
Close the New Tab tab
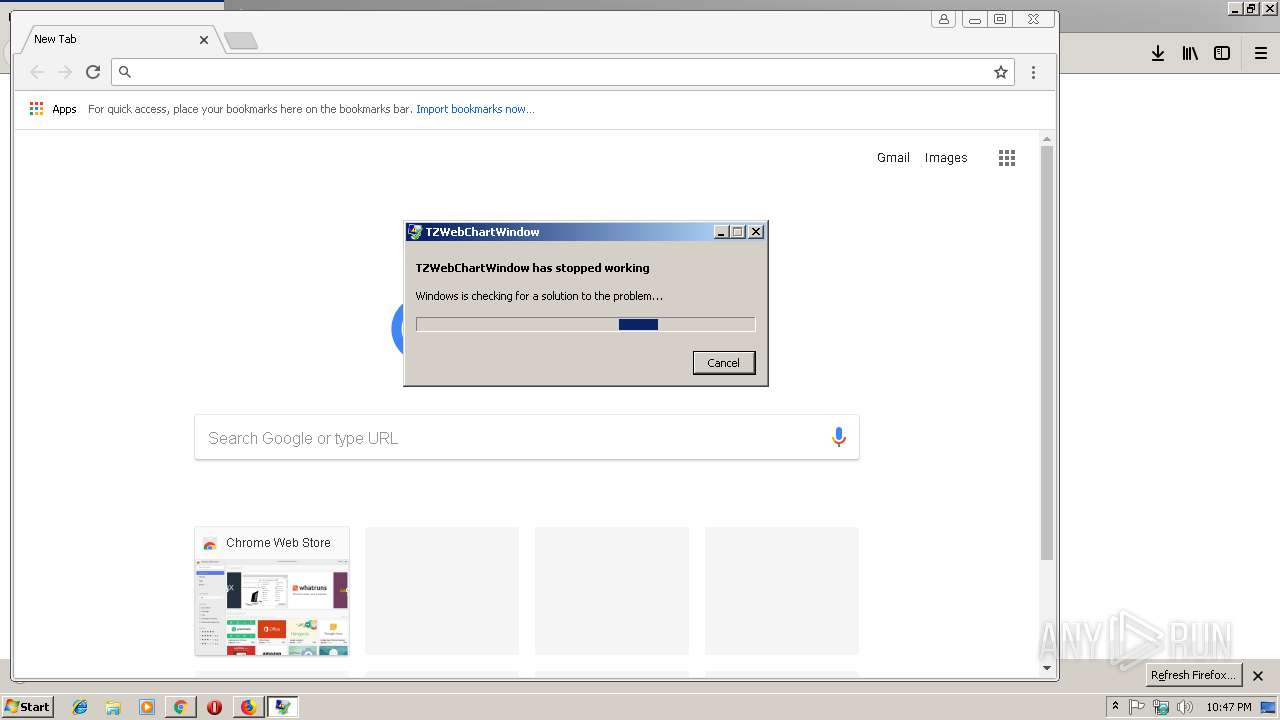coord(204,40)
